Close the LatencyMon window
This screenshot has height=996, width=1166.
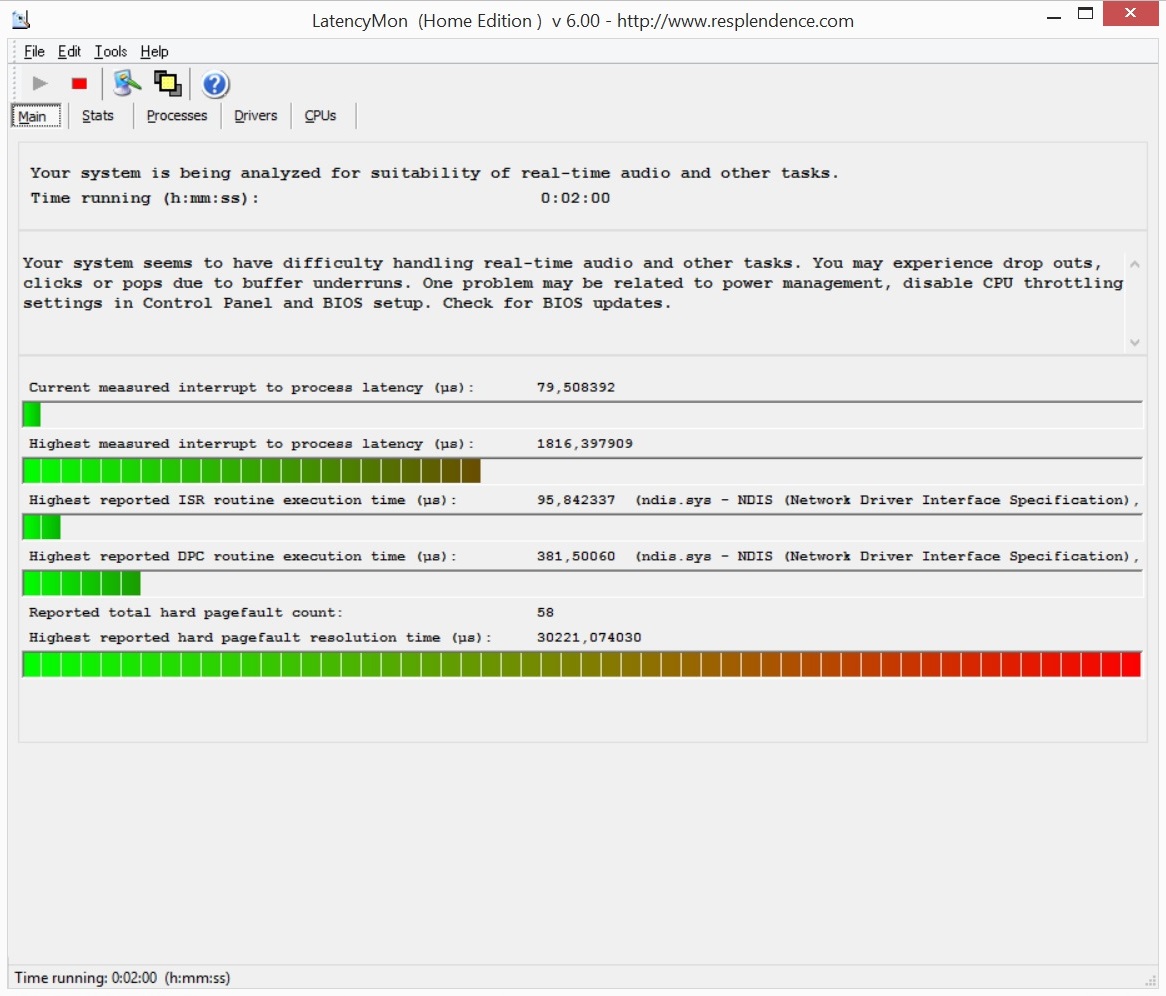pyautogui.click(x=1130, y=13)
